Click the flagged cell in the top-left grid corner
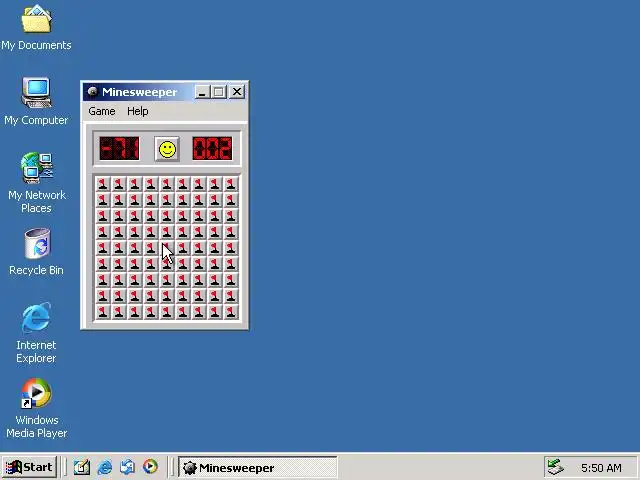This screenshot has width=640, height=480. [x=103, y=184]
